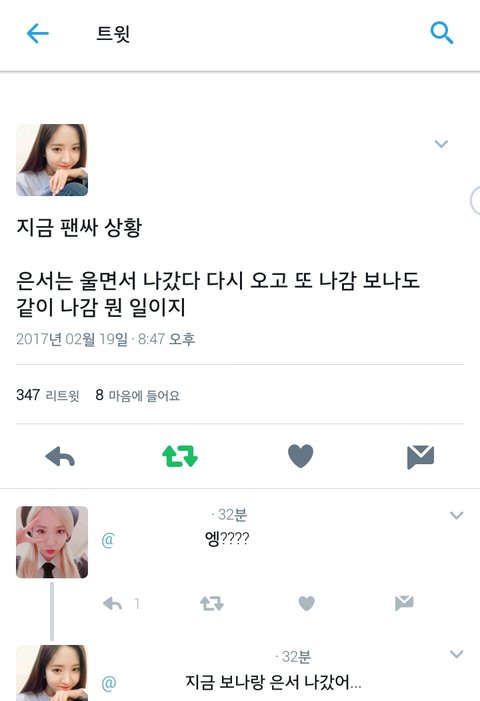480x701 pixels.
Task: Retweet the 엥???? reply
Action: (x=212, y=604)
